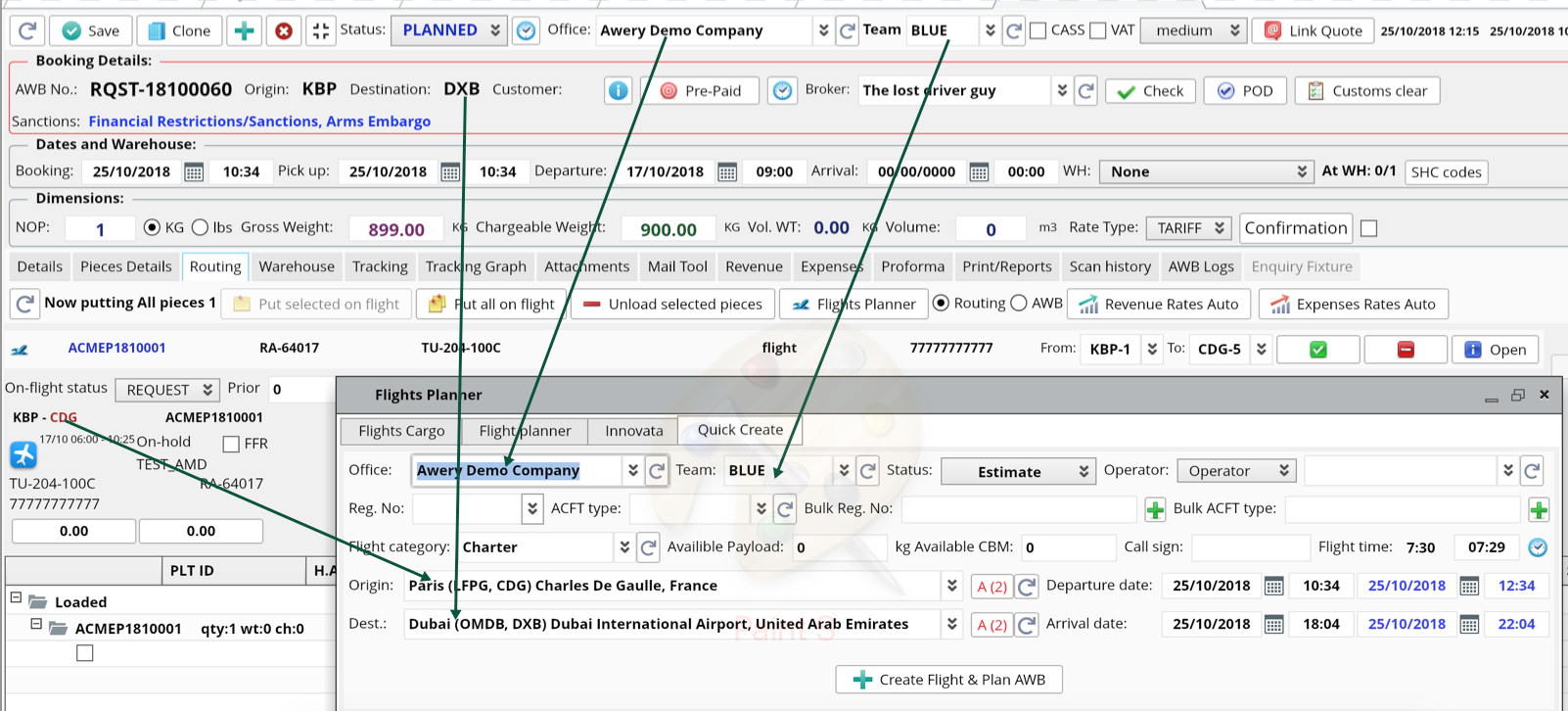1568x711 pixels.
Task: Select the lbs weight unit radio button
Action: point(201,228)
